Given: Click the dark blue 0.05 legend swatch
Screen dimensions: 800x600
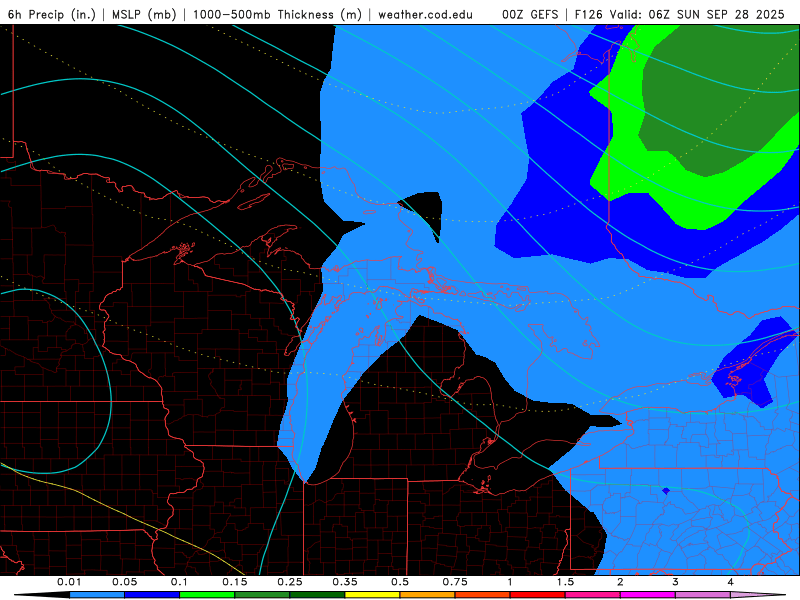Looking at the screenshot, I should 152,595.
